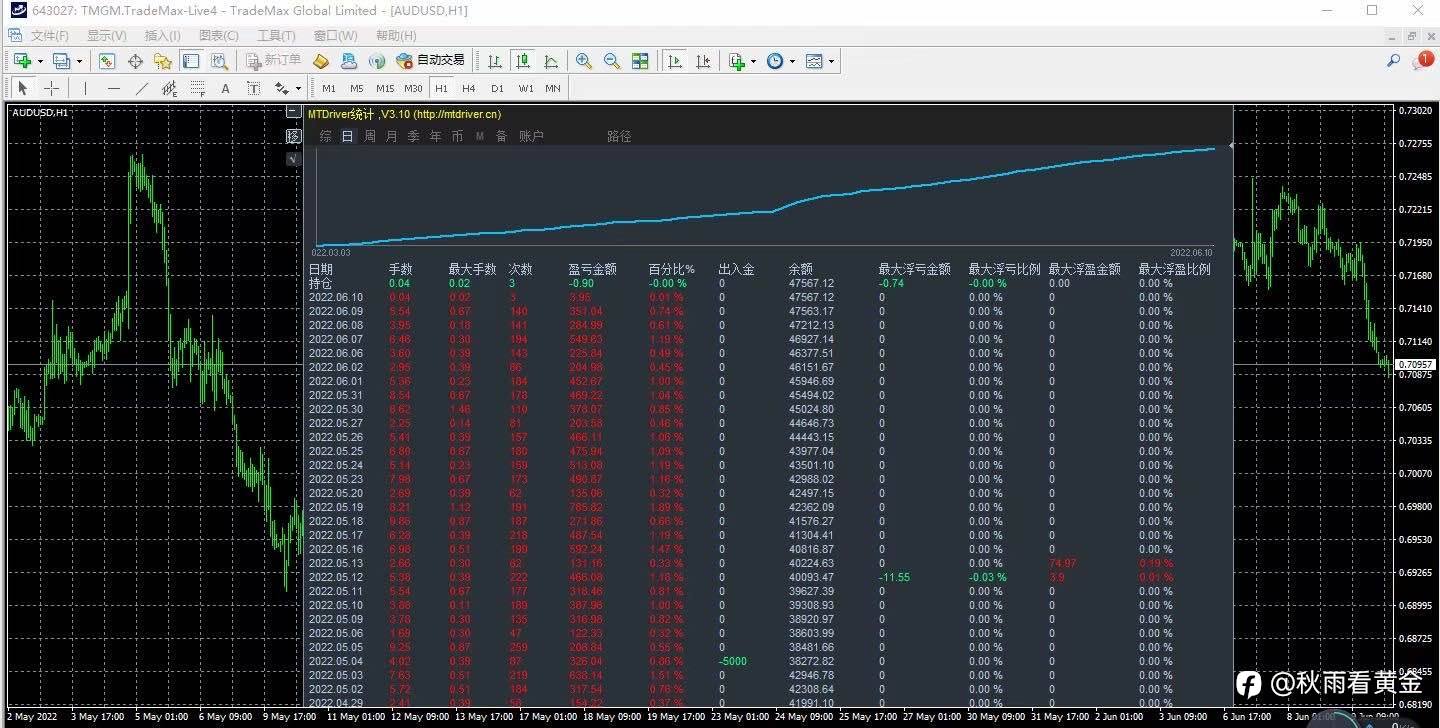Open a new chart window icon
This screenshot has width=1440, height=728.
coord(22,61)
